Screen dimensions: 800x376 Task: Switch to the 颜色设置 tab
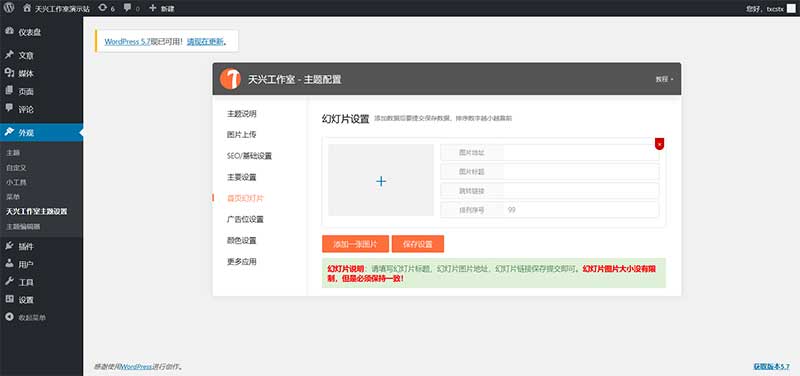[241, 240]
